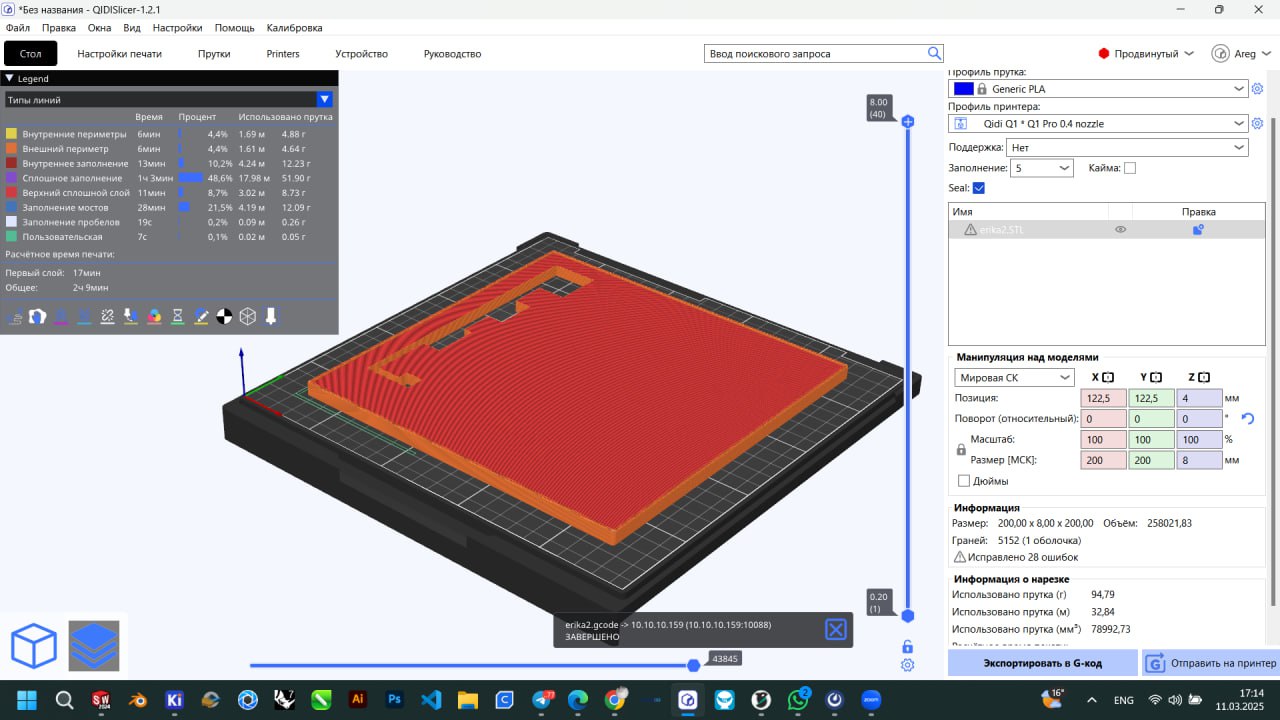Switch to 3D editor view cube
Screen dimensions: 1280x720
tap(34, 646)
